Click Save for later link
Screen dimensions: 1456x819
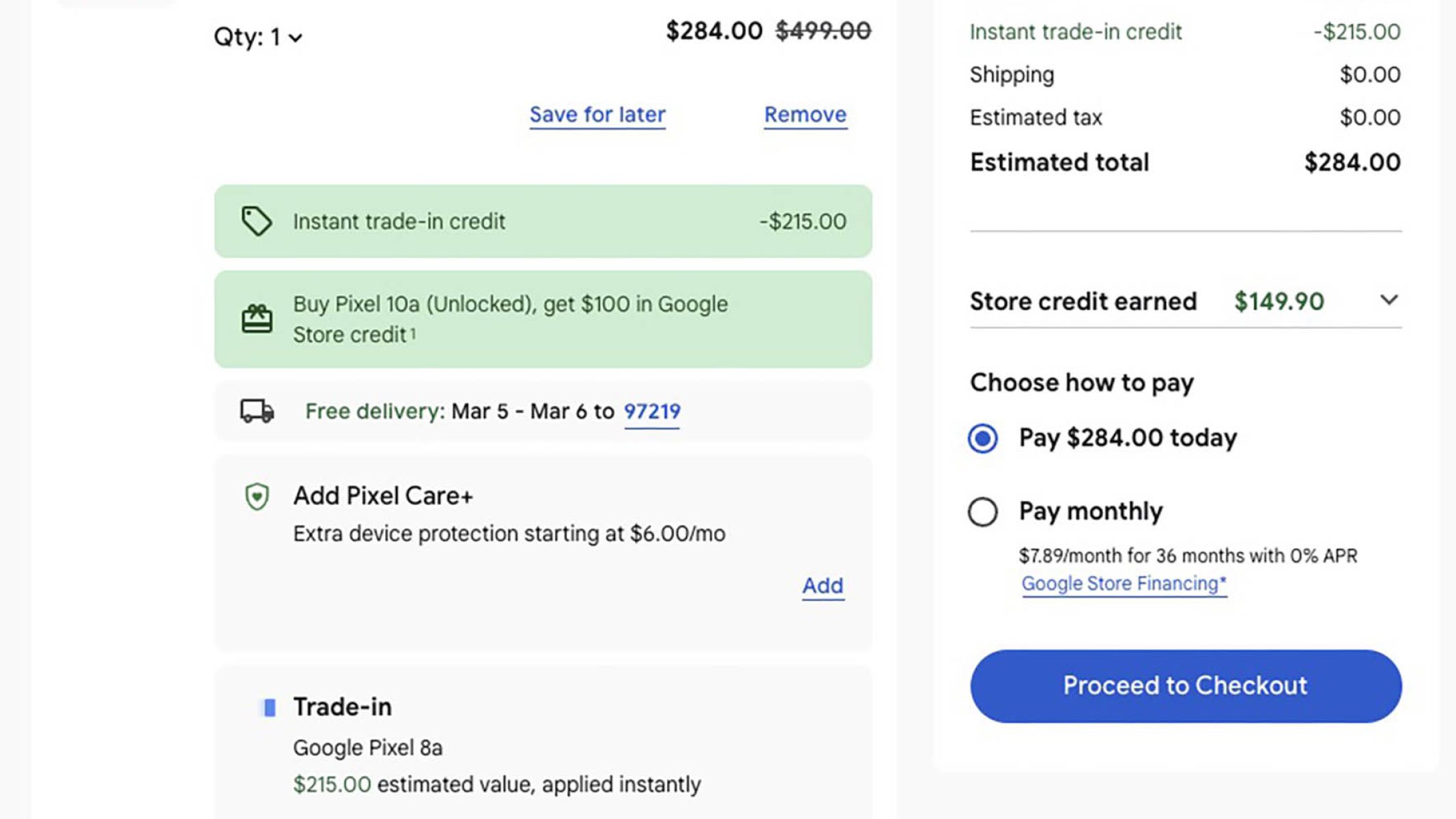click(x=597, y=115)
